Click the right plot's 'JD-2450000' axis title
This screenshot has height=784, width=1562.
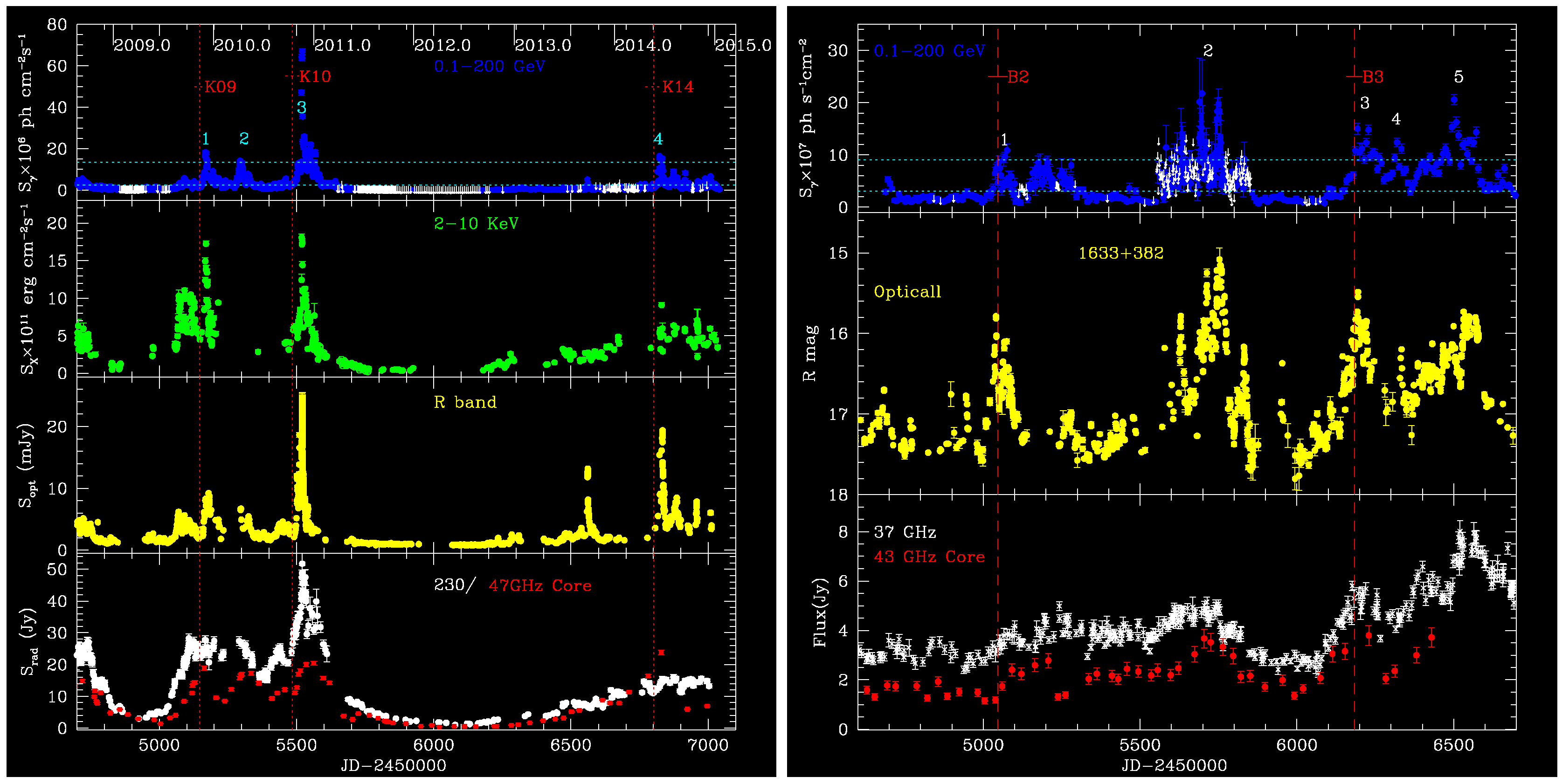point(1175,766)
